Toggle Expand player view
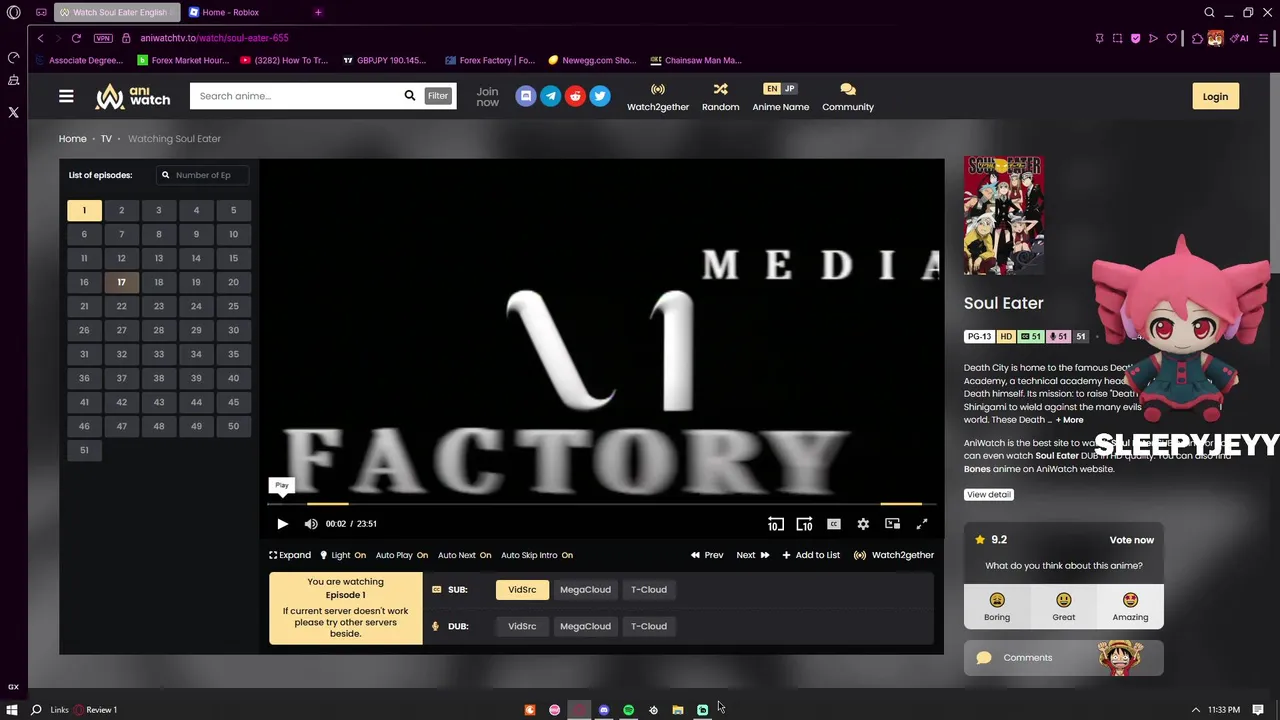 click(x=290, y=555)
